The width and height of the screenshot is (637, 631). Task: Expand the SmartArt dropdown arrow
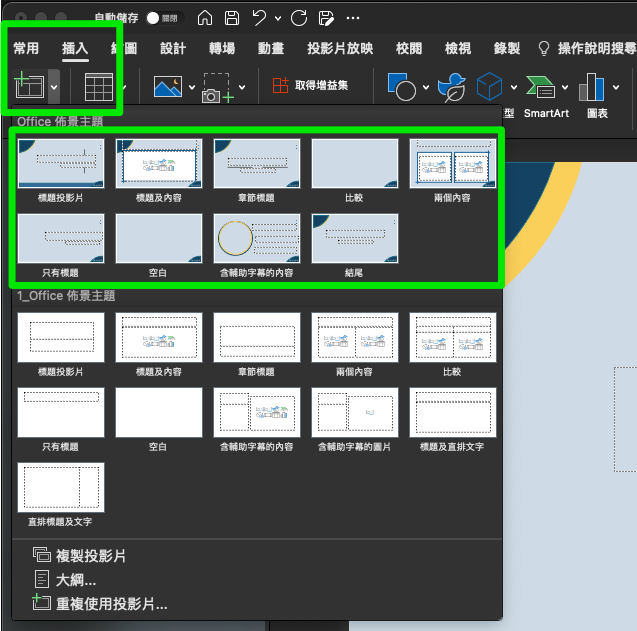pyautogui.click(x=565, y=87)
